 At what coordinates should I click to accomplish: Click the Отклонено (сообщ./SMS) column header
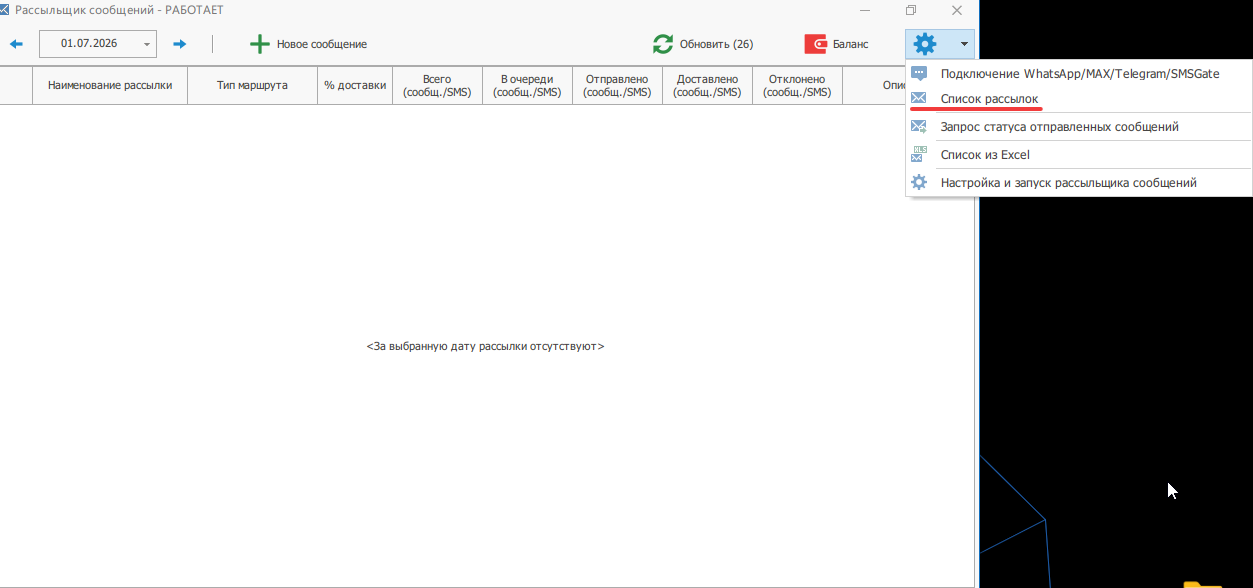pyautogui.click(x=797, y=86)
